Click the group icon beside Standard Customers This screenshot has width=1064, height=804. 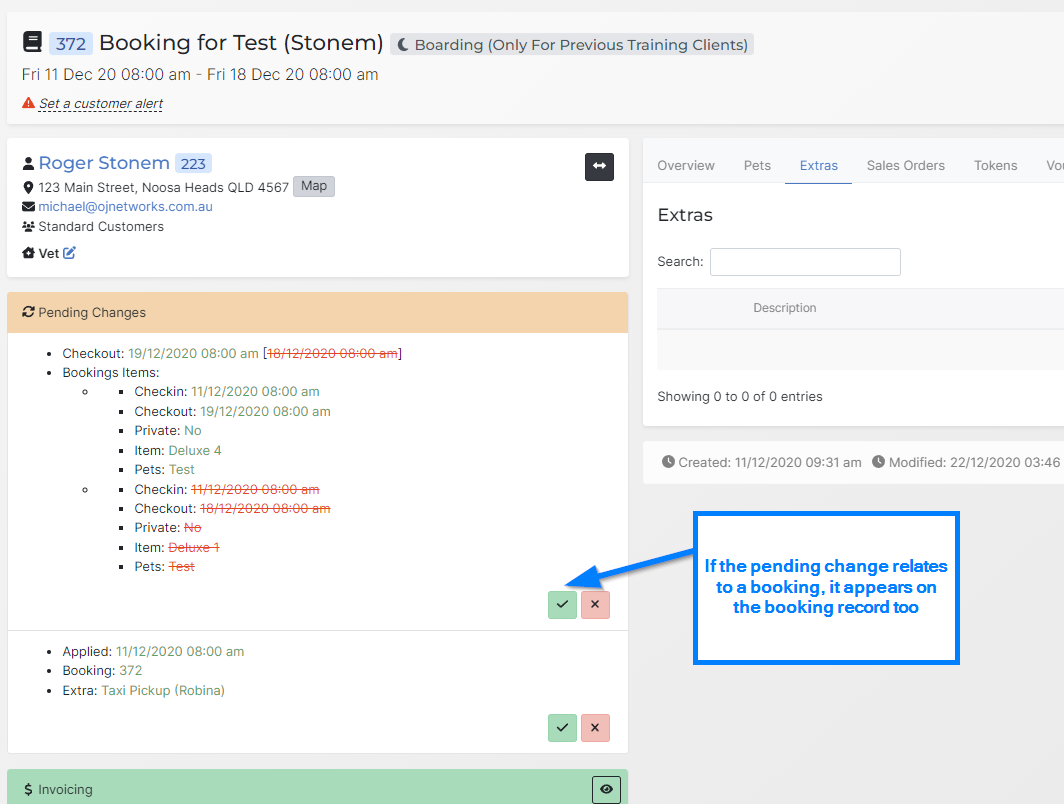pos(28,227)
